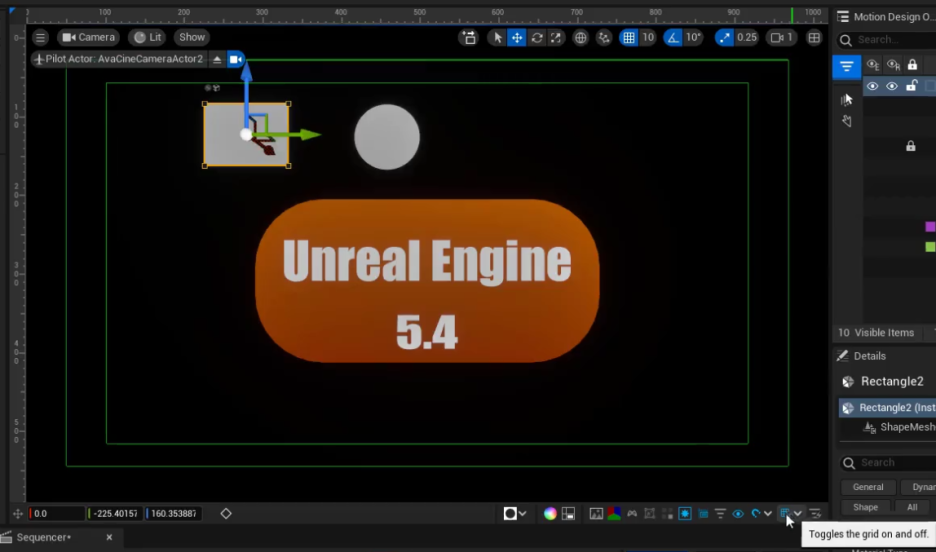Lock the selected outliner row
Image resolution: width=936 pixels, height=552 pixels.
coord(912,87)
